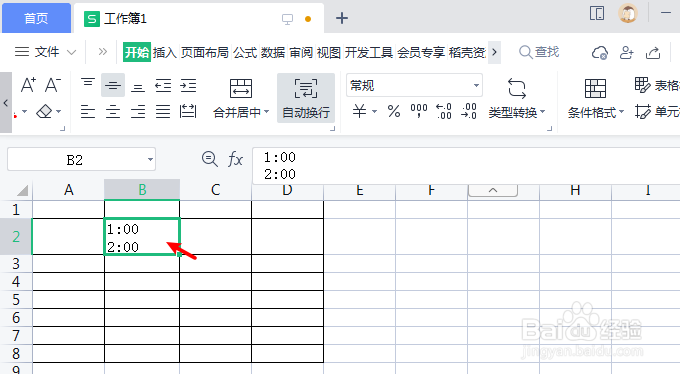This screenshot has height=374, width=680.
Task: Click the 查找 search box
Action: (539, 52)
